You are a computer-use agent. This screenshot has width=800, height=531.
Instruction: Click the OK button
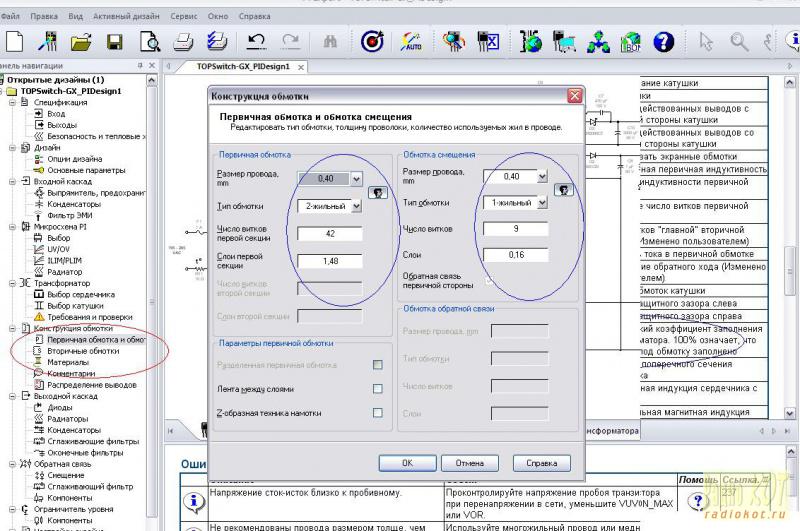(x=407, y=463)
